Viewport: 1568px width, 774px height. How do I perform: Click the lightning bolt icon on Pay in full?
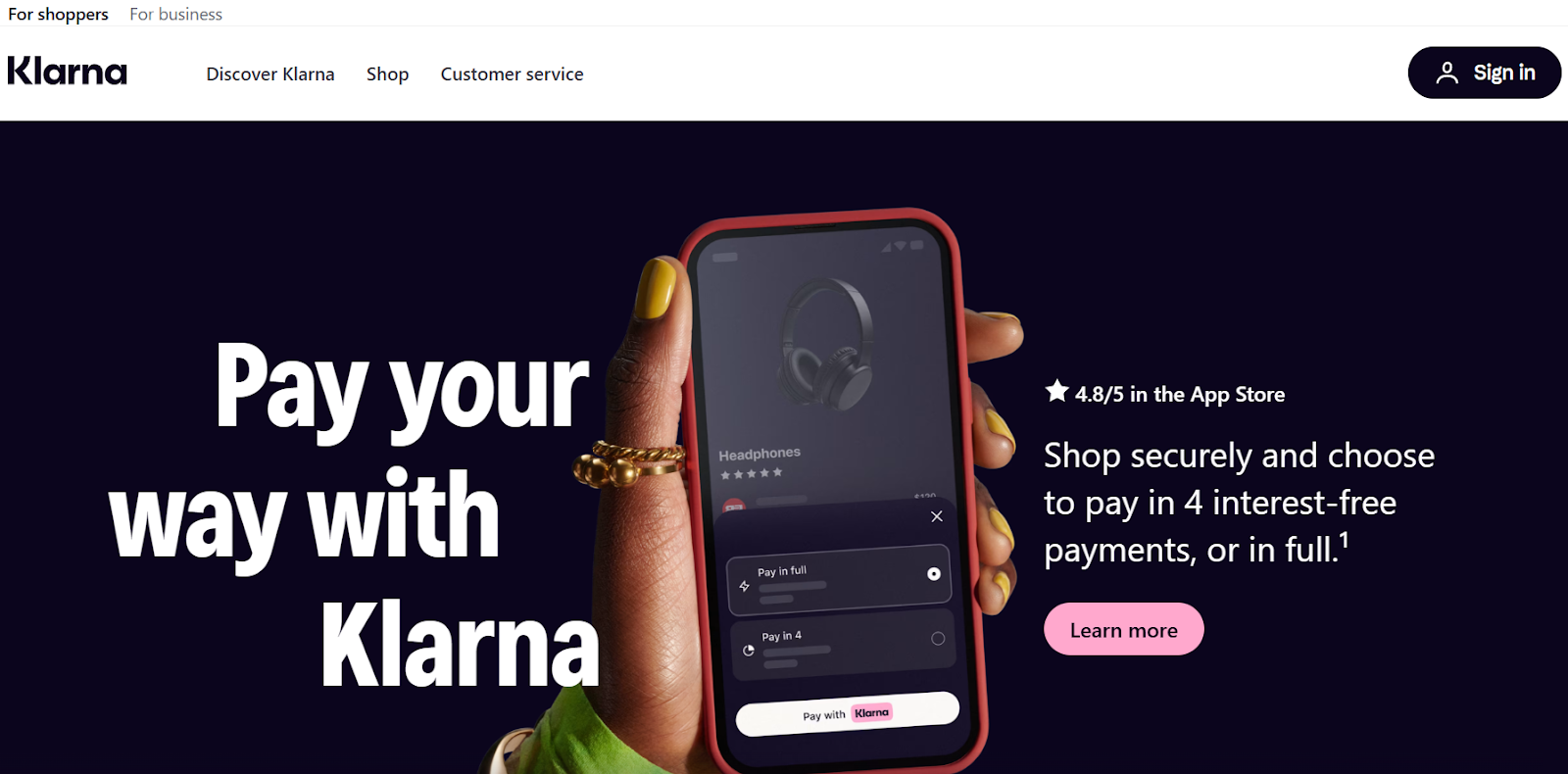[x=745, y=586]
